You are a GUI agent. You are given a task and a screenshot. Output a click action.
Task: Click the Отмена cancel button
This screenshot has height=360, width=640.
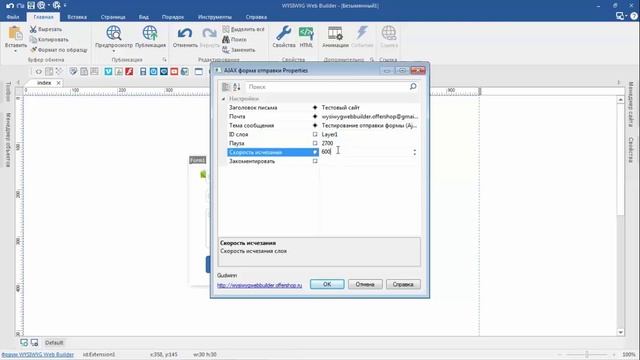365,284
